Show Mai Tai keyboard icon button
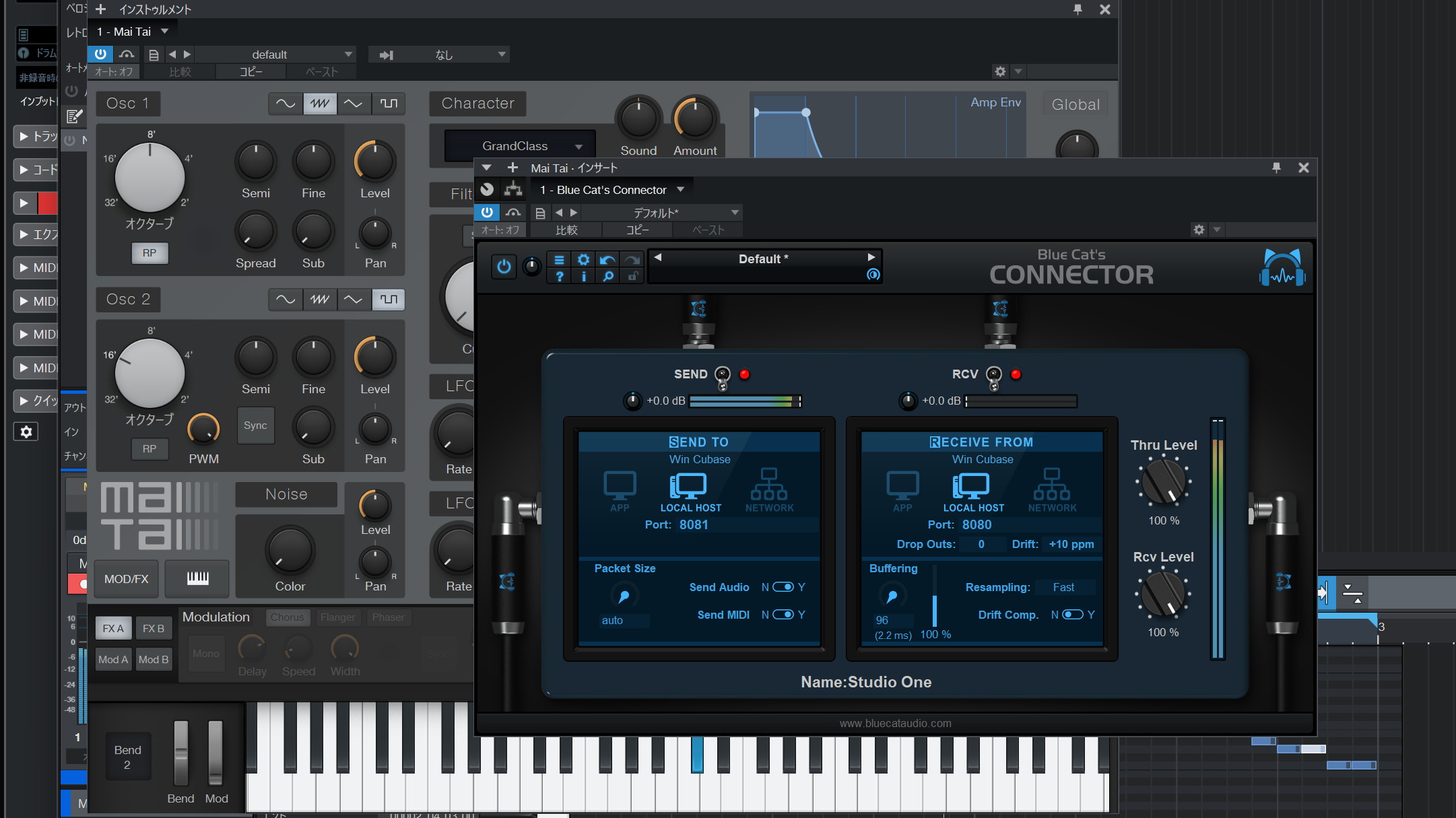1456x818 pixels. pyautogui.click(x=197, y=578)
